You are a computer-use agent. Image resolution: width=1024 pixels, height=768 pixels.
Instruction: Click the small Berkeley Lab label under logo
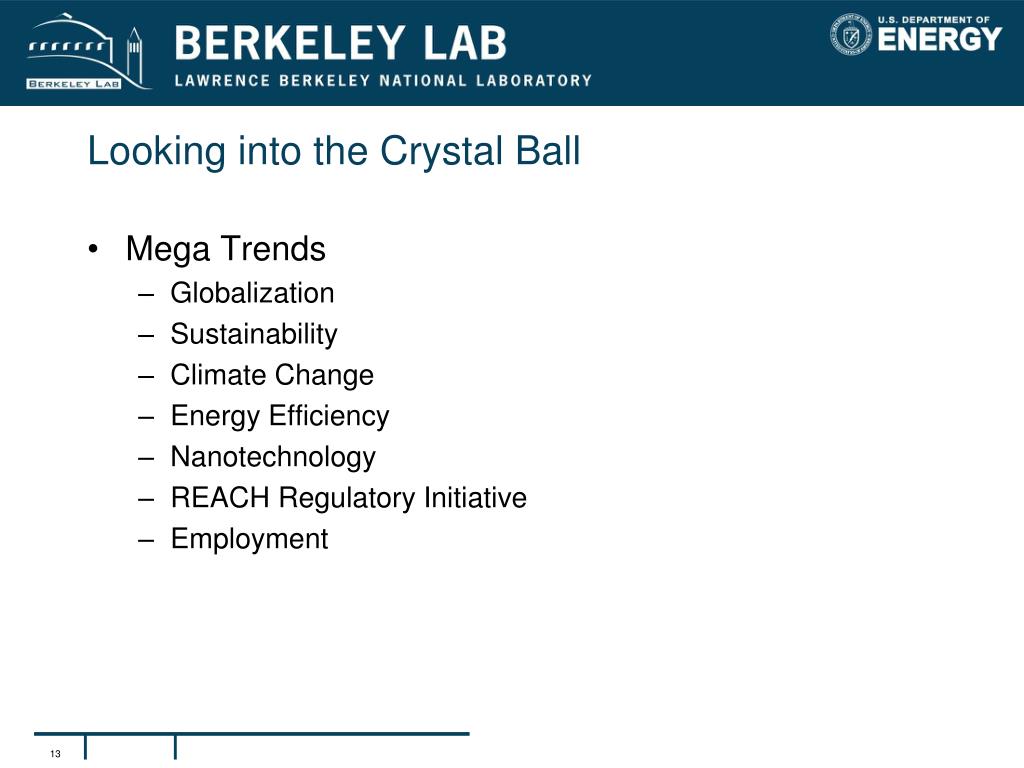pyautogui.click(x=73, y=84)
